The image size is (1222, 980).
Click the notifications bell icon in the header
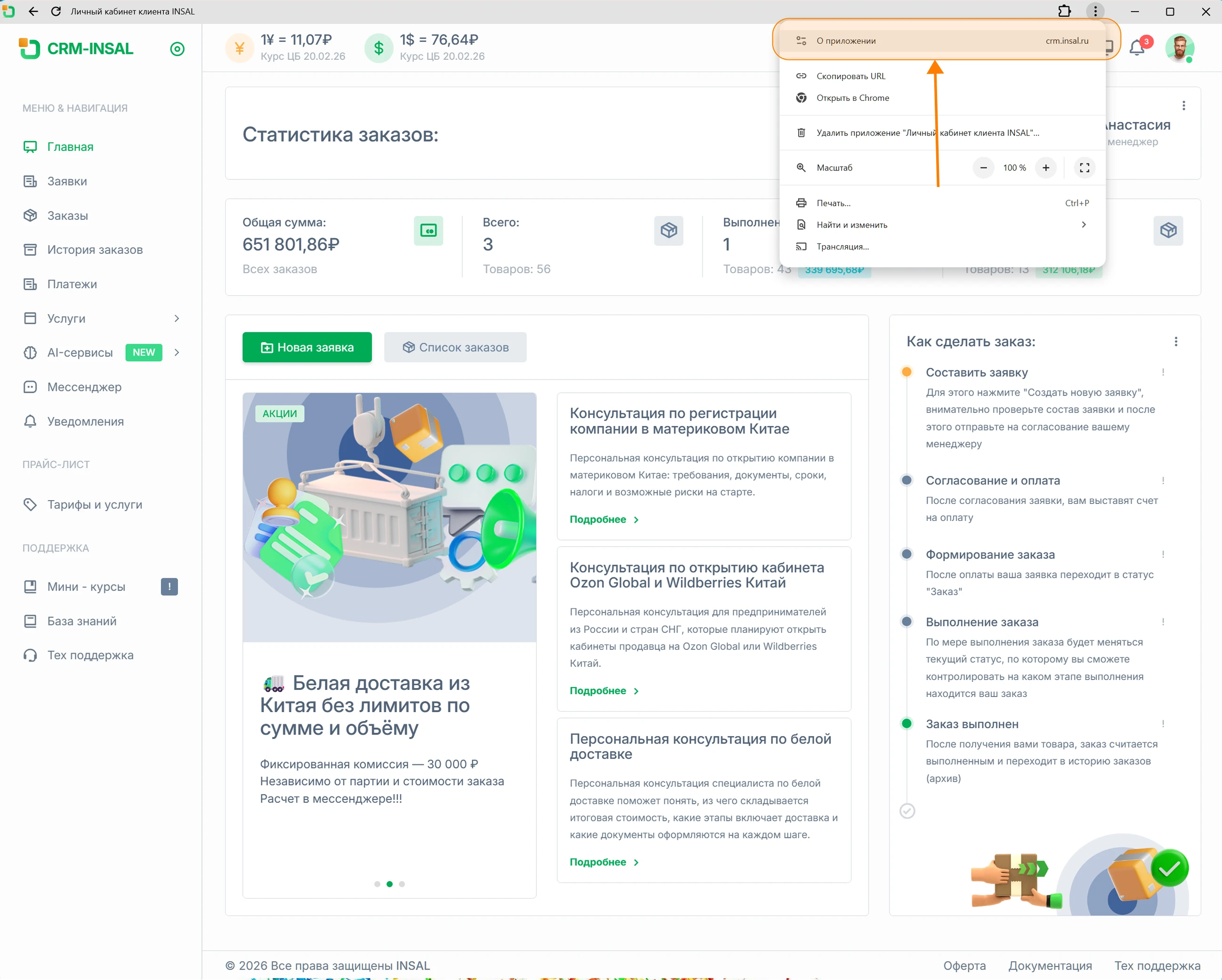point(1136,48)
